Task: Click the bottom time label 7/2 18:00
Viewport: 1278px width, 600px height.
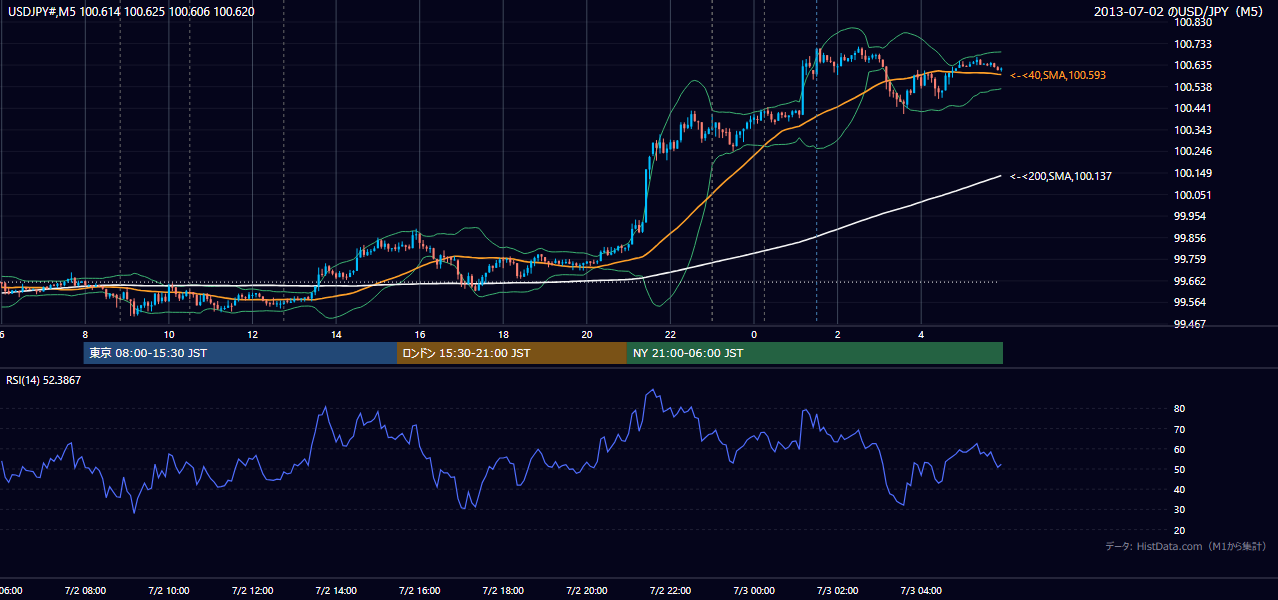Action: pyautogui.click(x=503, y=590)
